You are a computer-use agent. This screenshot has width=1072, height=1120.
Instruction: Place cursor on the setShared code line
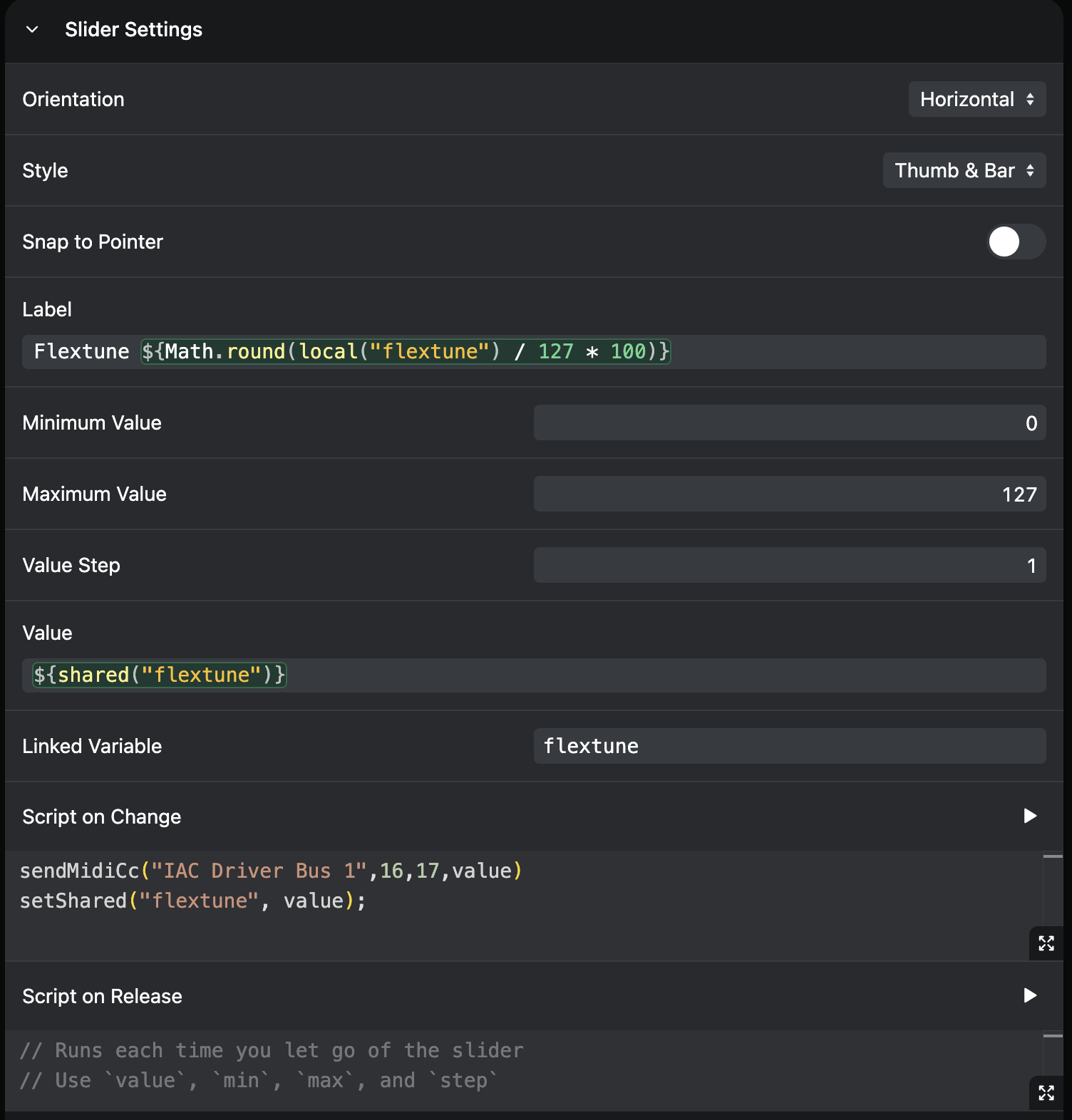tap(192, 901)
